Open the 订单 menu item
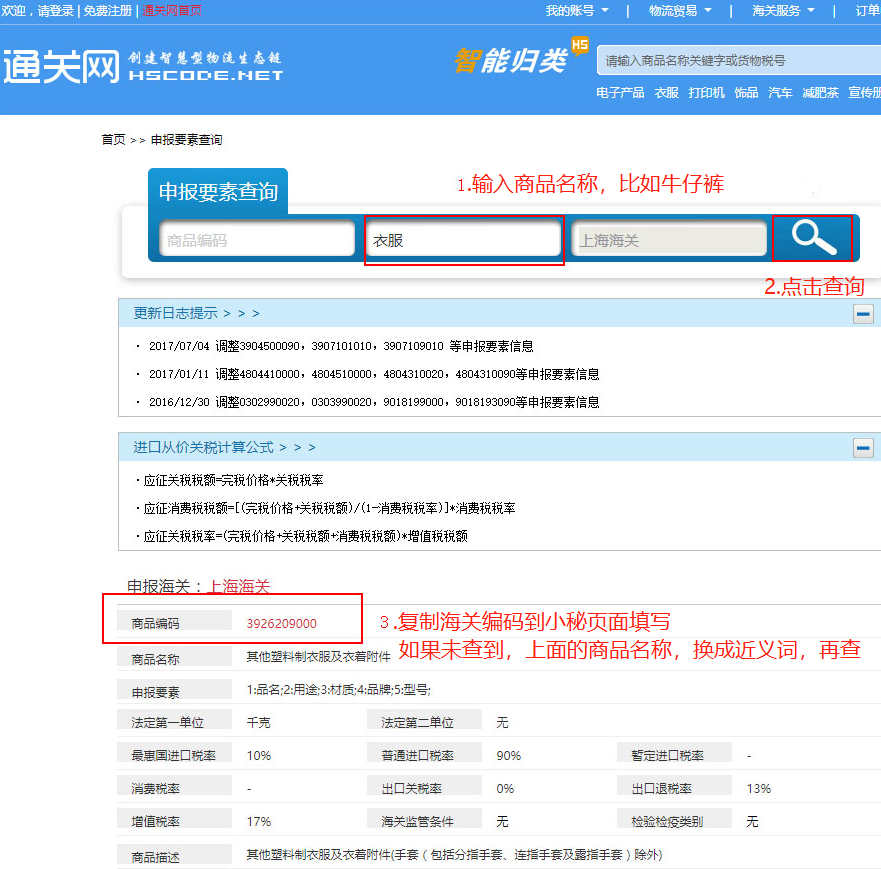Image resolution: width=881 pixels, height=869 pixels. 868,10
